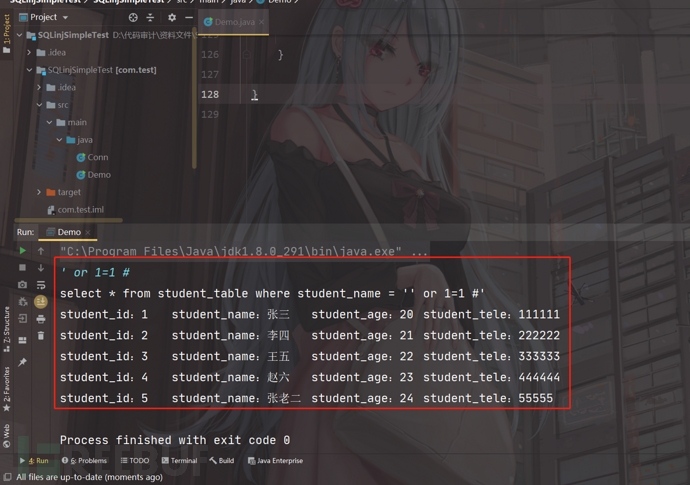This screenshot has width=690, height=485.
Task: Toggle scroll-to-end in the Run console
Action: click(40, 301)
